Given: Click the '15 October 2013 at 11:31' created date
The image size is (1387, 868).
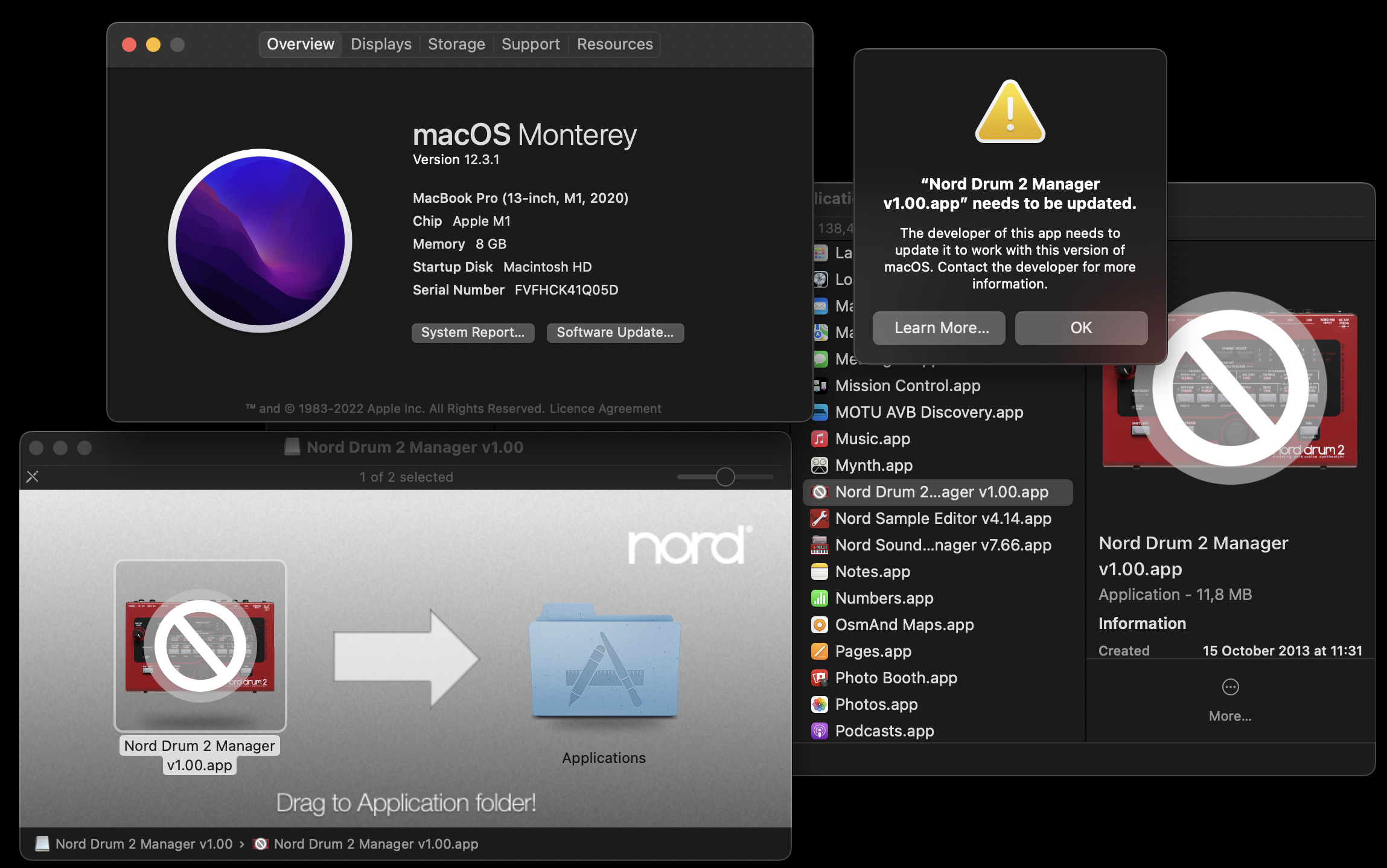Looking at the screenshot, I should coord(1282,651).
